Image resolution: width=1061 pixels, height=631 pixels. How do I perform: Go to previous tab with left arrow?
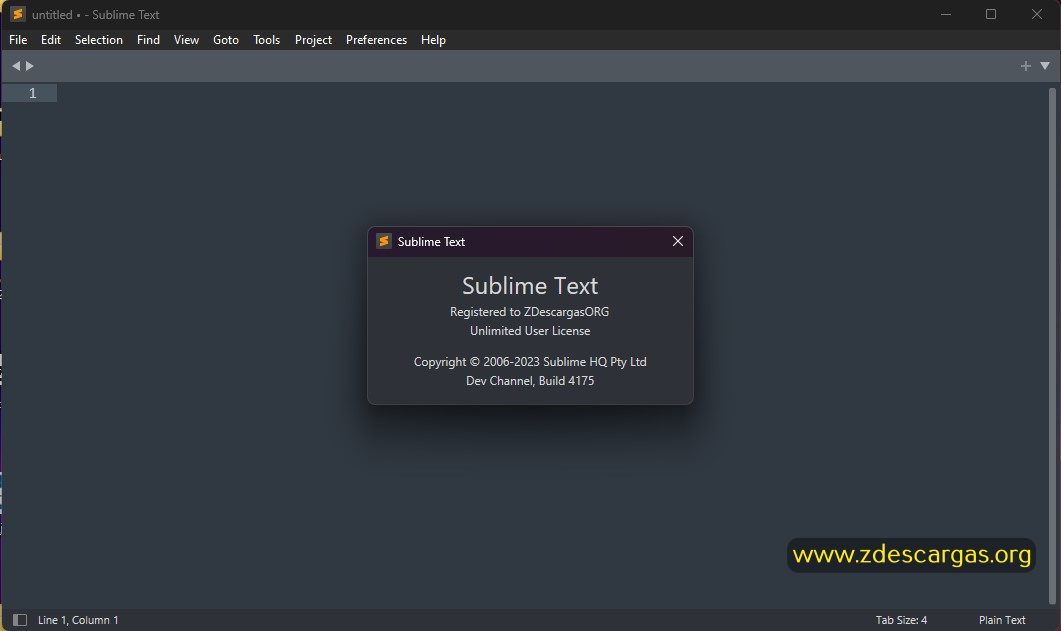click(16, 66)
